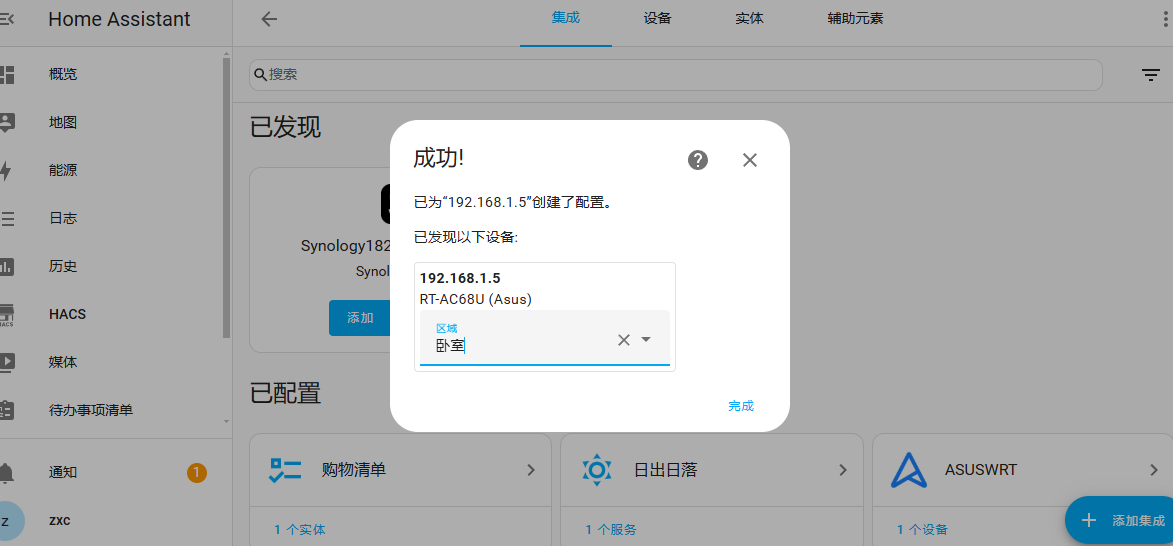The image size is (1173, 546).
Task: Go back with the arrow icon
Action: [269, 19]
